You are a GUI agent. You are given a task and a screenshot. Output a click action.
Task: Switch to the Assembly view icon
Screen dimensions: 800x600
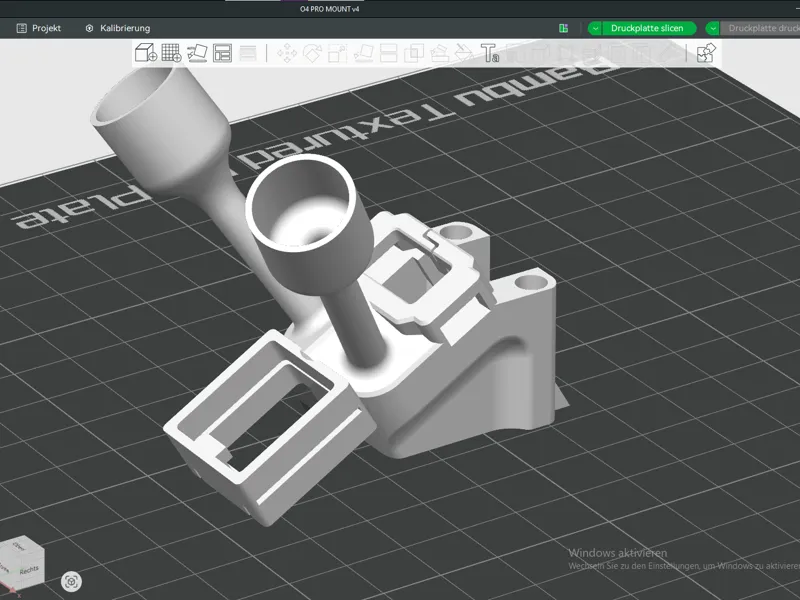706,53
